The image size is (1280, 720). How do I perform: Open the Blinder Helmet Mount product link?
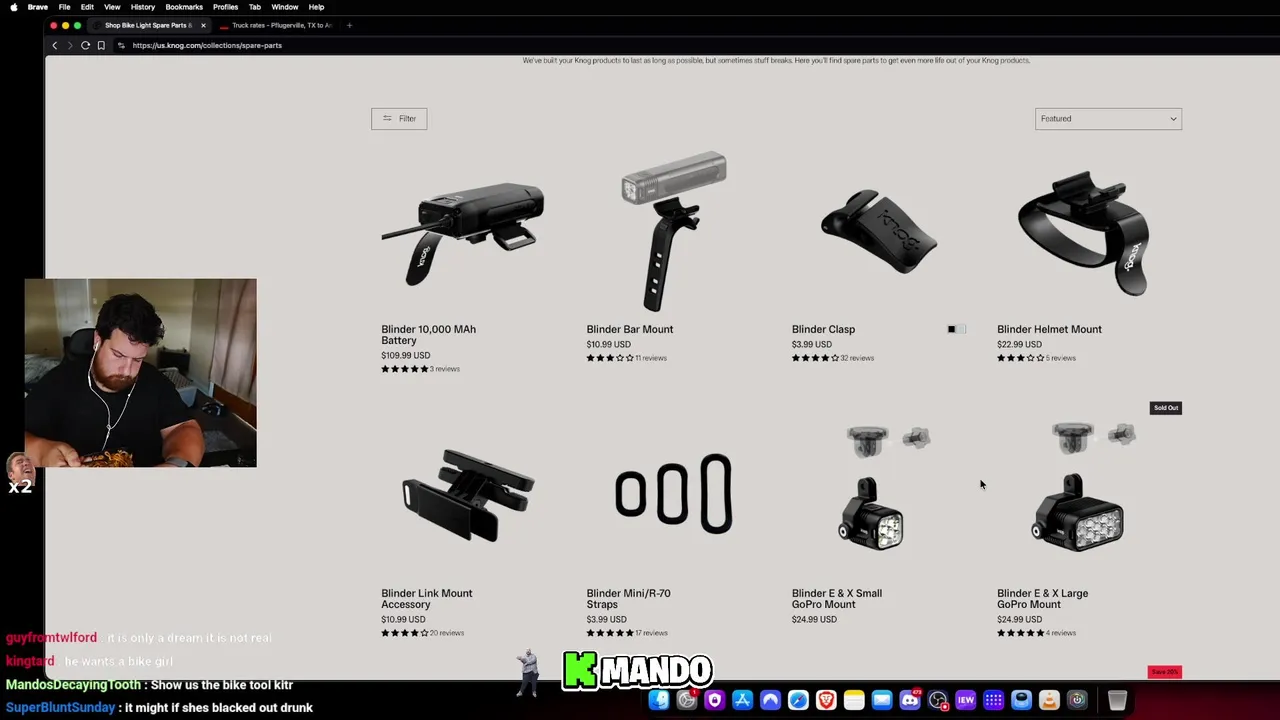click(1049, 329)
